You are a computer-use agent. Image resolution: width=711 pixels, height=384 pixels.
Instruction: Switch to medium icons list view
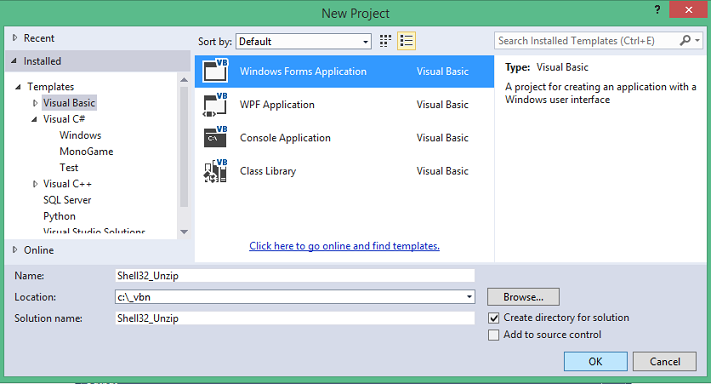pyautogui.click(x=406, y=41)
